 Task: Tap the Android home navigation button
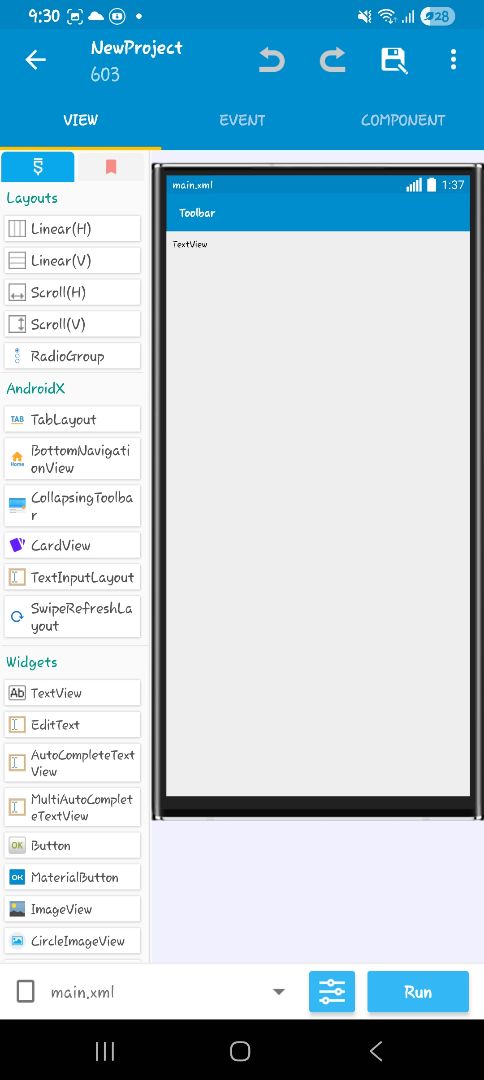click(x=240, y=1051)
